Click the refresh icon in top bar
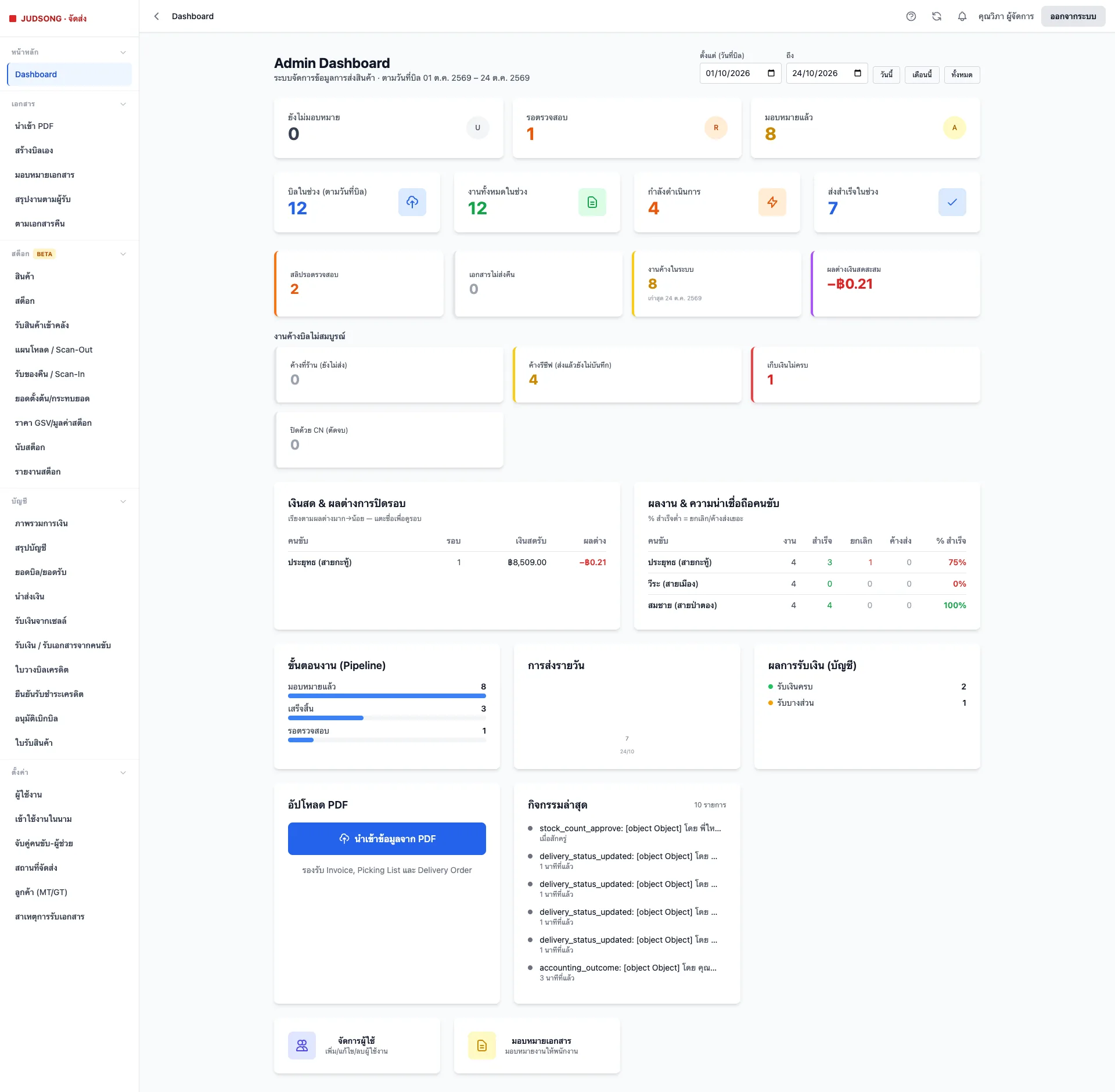Screen dimensions: 1115x1092 pos(937,16)
